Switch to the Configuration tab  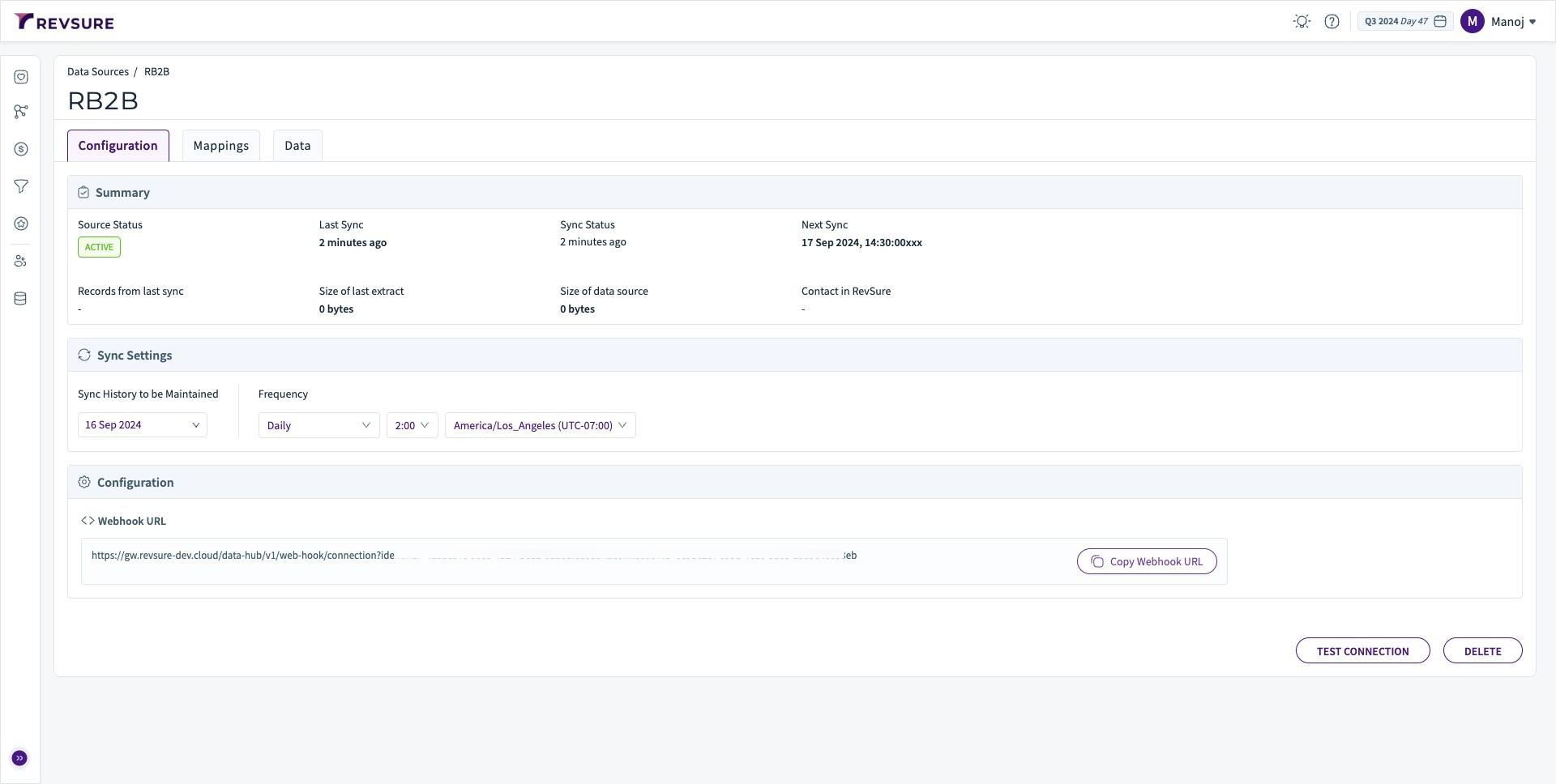click(x=118, y=146)
